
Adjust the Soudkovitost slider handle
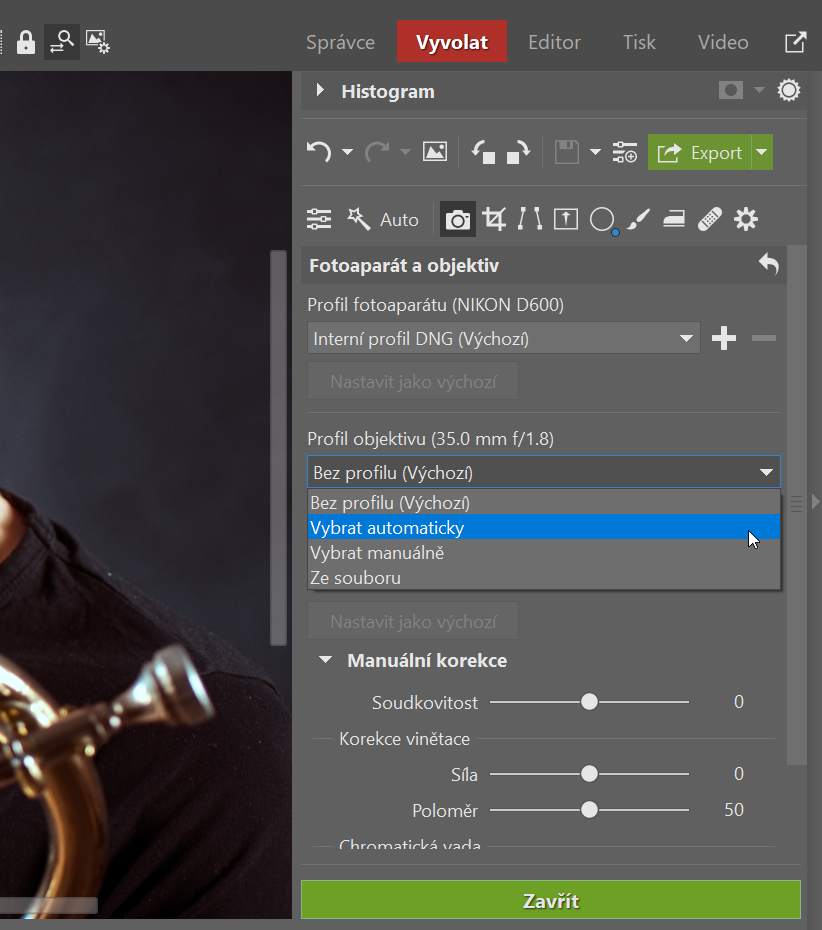click(x=589, y=702)
